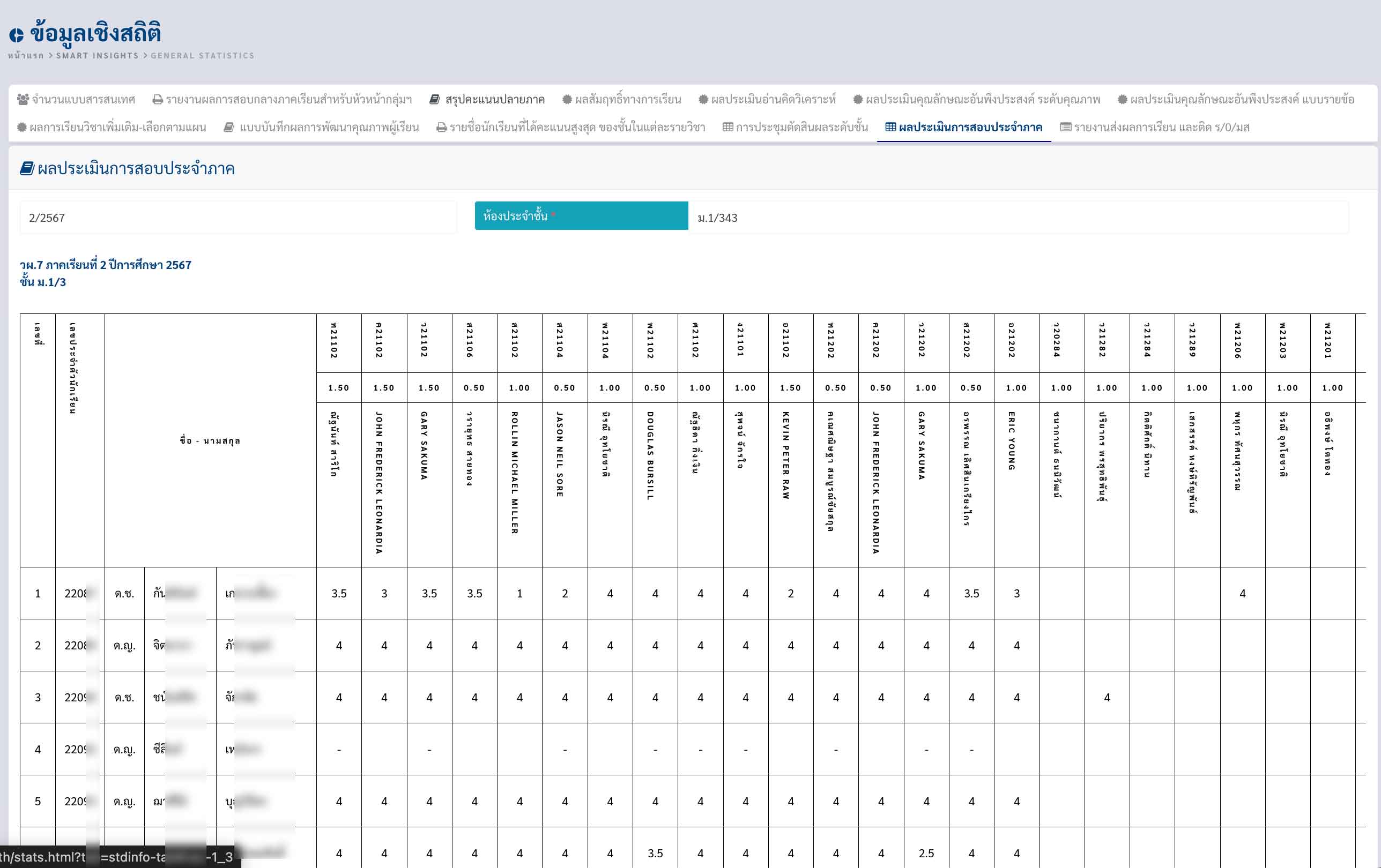Click badge icon beside ผลประเมินคุณลักษณะอันพึงประสงค์ แบบรายข้อ

pyautogui.click(x=1123, y=99)
